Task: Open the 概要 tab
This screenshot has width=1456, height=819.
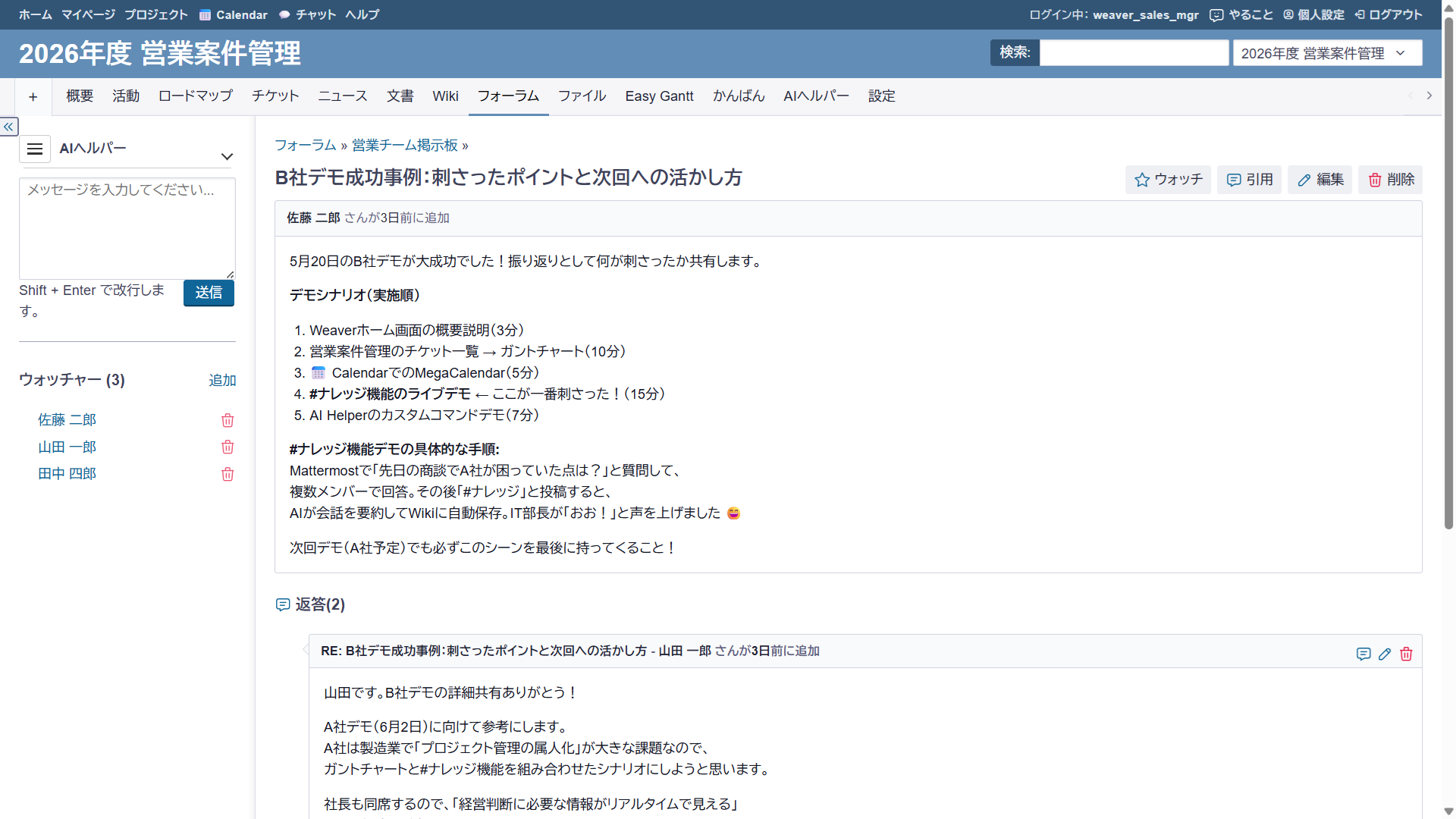Action: 80,96
